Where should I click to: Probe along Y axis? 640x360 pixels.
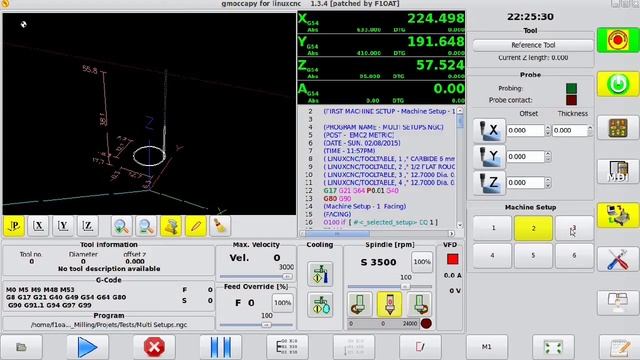pyautogui.click(x=489, y=157)
